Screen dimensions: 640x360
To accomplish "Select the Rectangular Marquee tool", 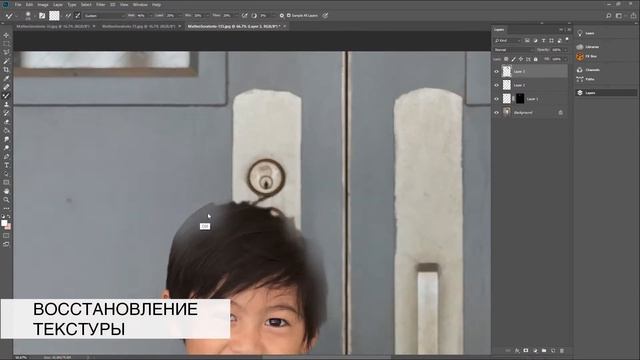I will [x=6, y=44].
